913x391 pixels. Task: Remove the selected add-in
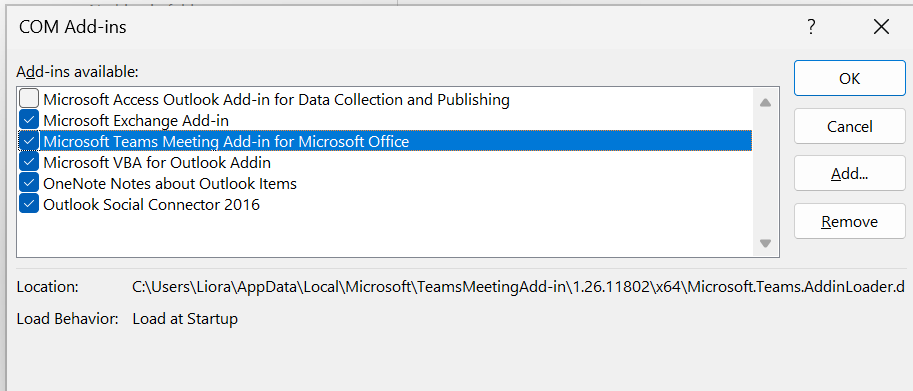(x=850, y=222)
